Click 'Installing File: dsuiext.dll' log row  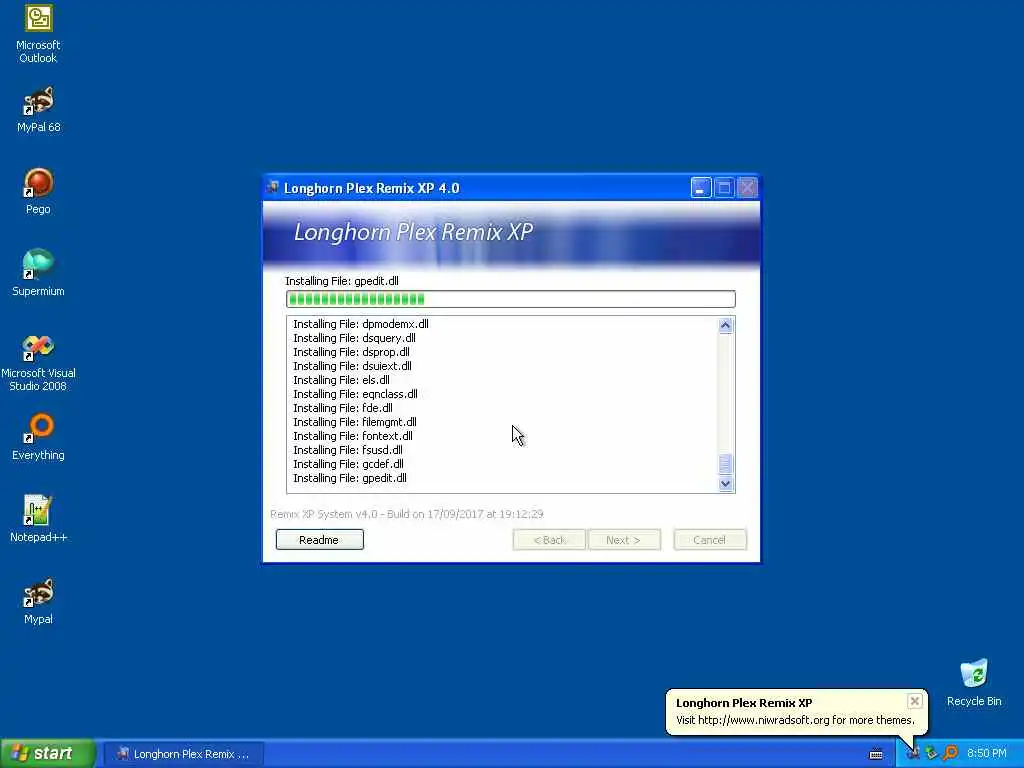coord(352,366)
